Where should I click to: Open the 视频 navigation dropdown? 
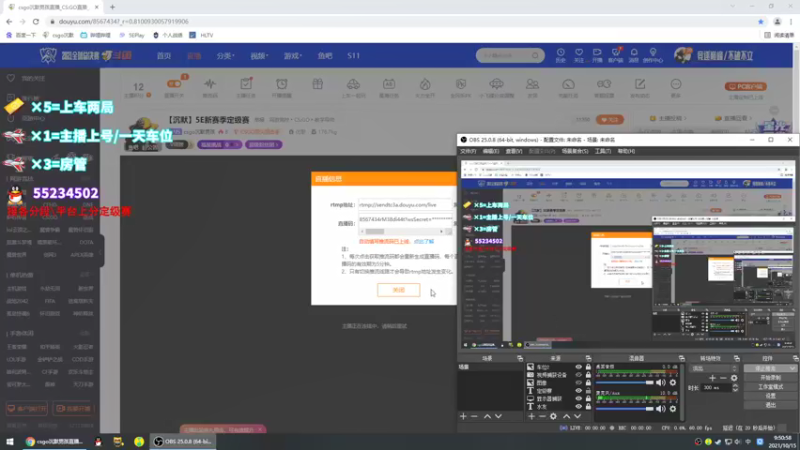point(259,56)
